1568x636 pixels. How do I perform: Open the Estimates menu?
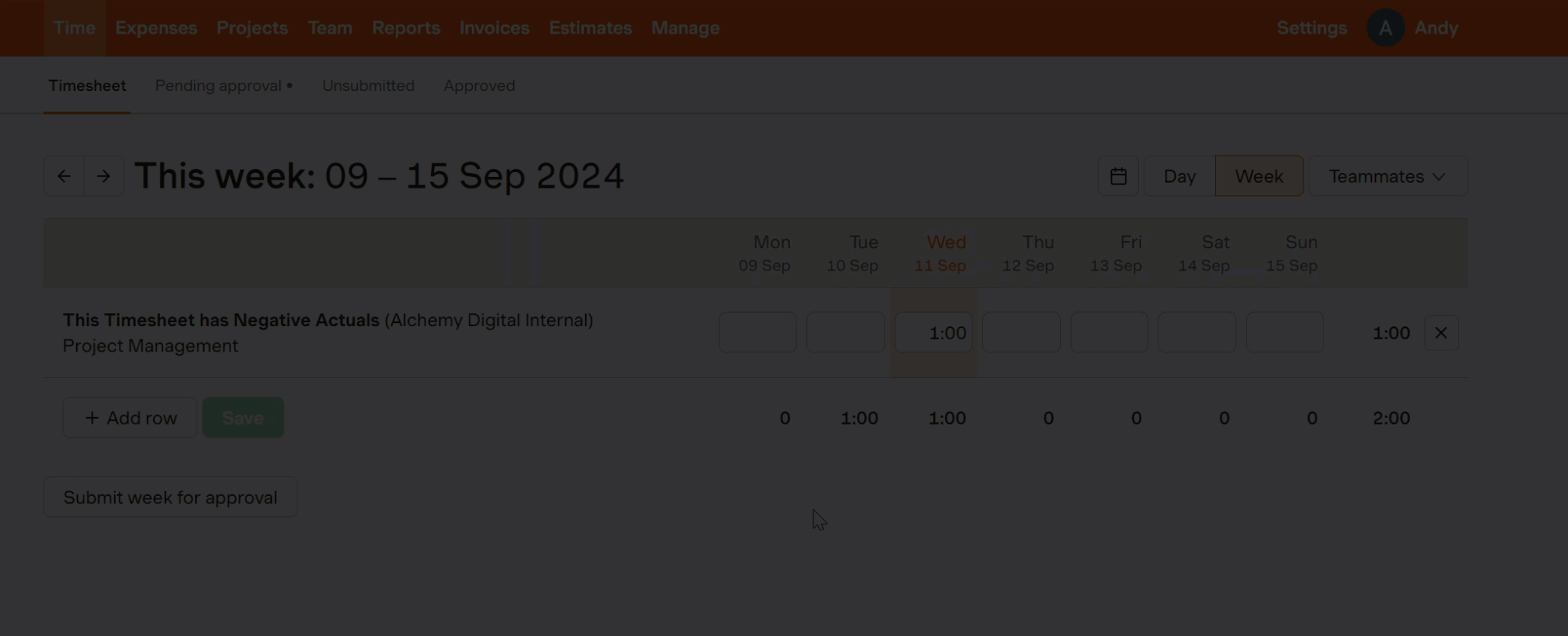click(591, 28)
